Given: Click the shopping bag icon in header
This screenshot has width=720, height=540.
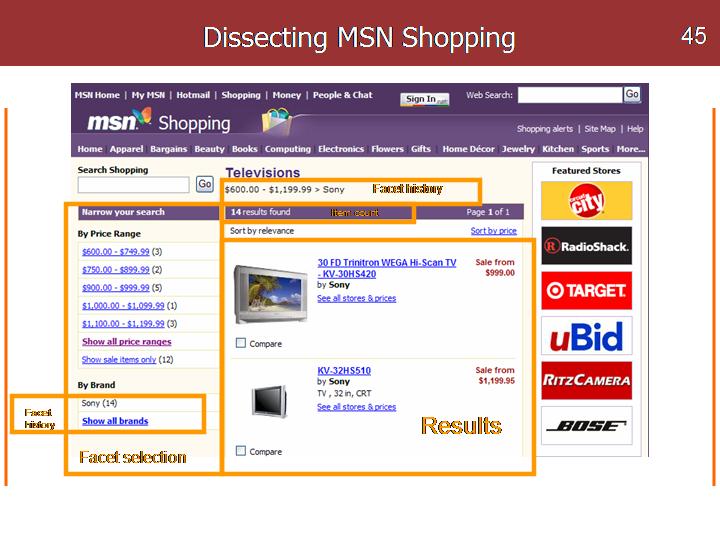Looking at the screenshot, I should pos(277,121).
